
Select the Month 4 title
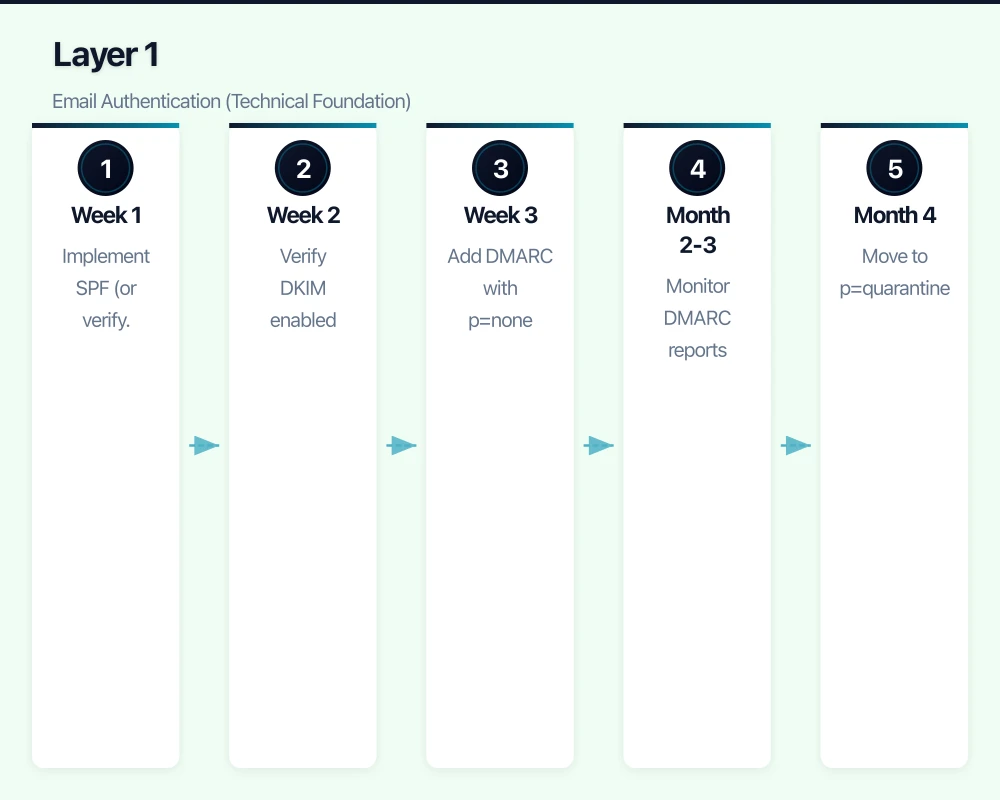(x=894, y=215)
